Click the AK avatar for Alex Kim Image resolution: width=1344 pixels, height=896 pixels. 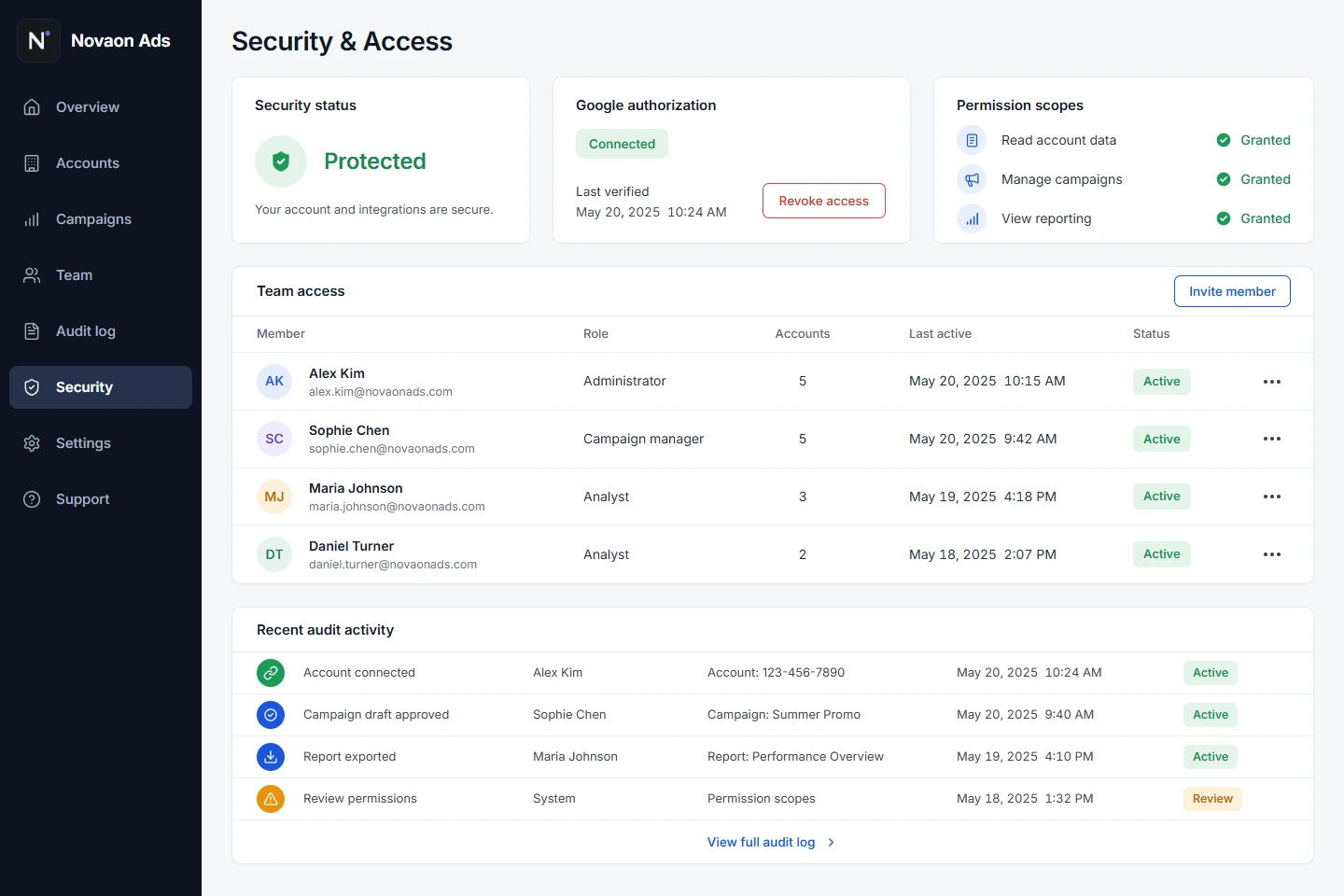(274, 382)
